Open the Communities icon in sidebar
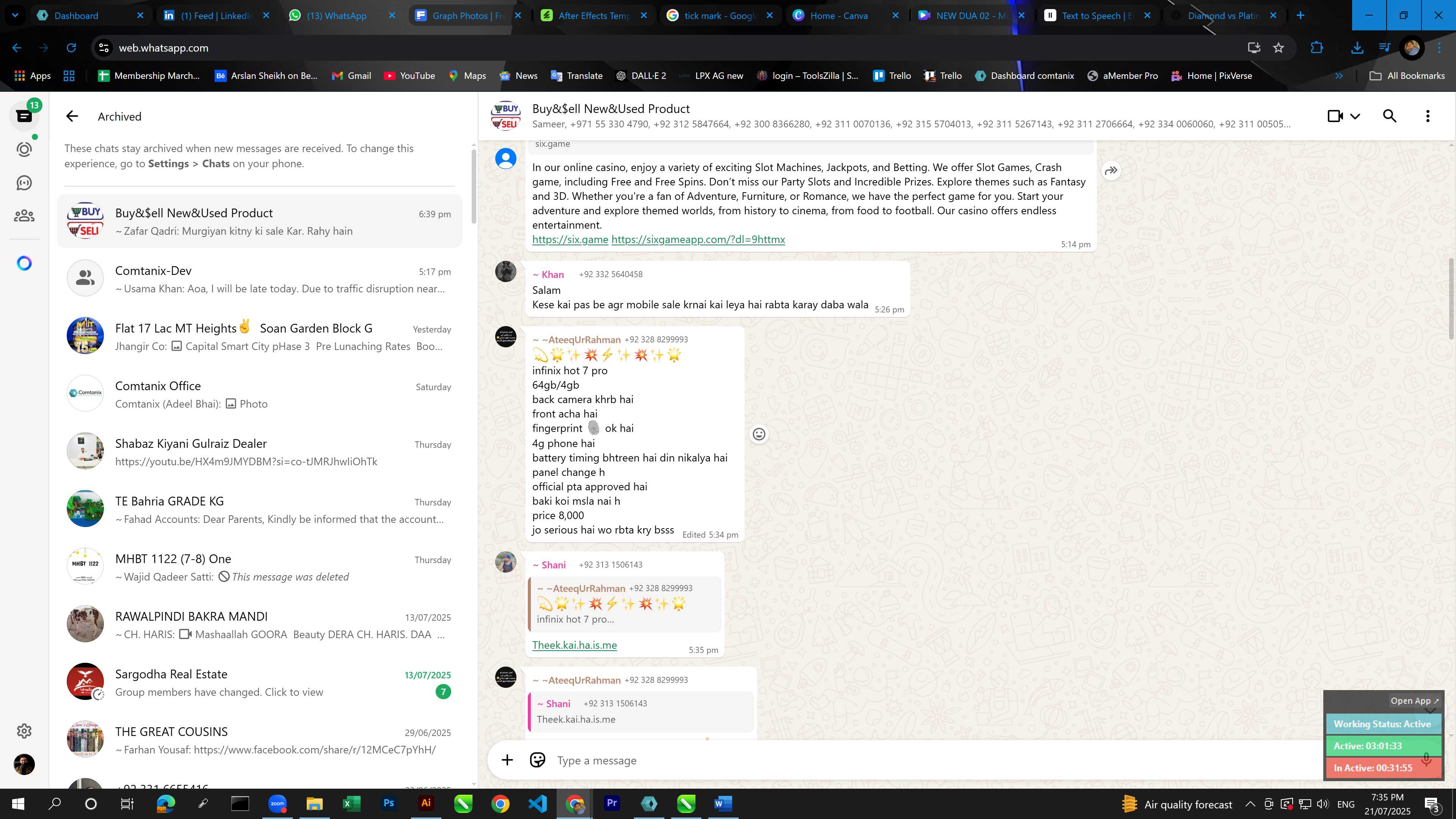This screenshot has height=819, width=1456. point(24,216)
